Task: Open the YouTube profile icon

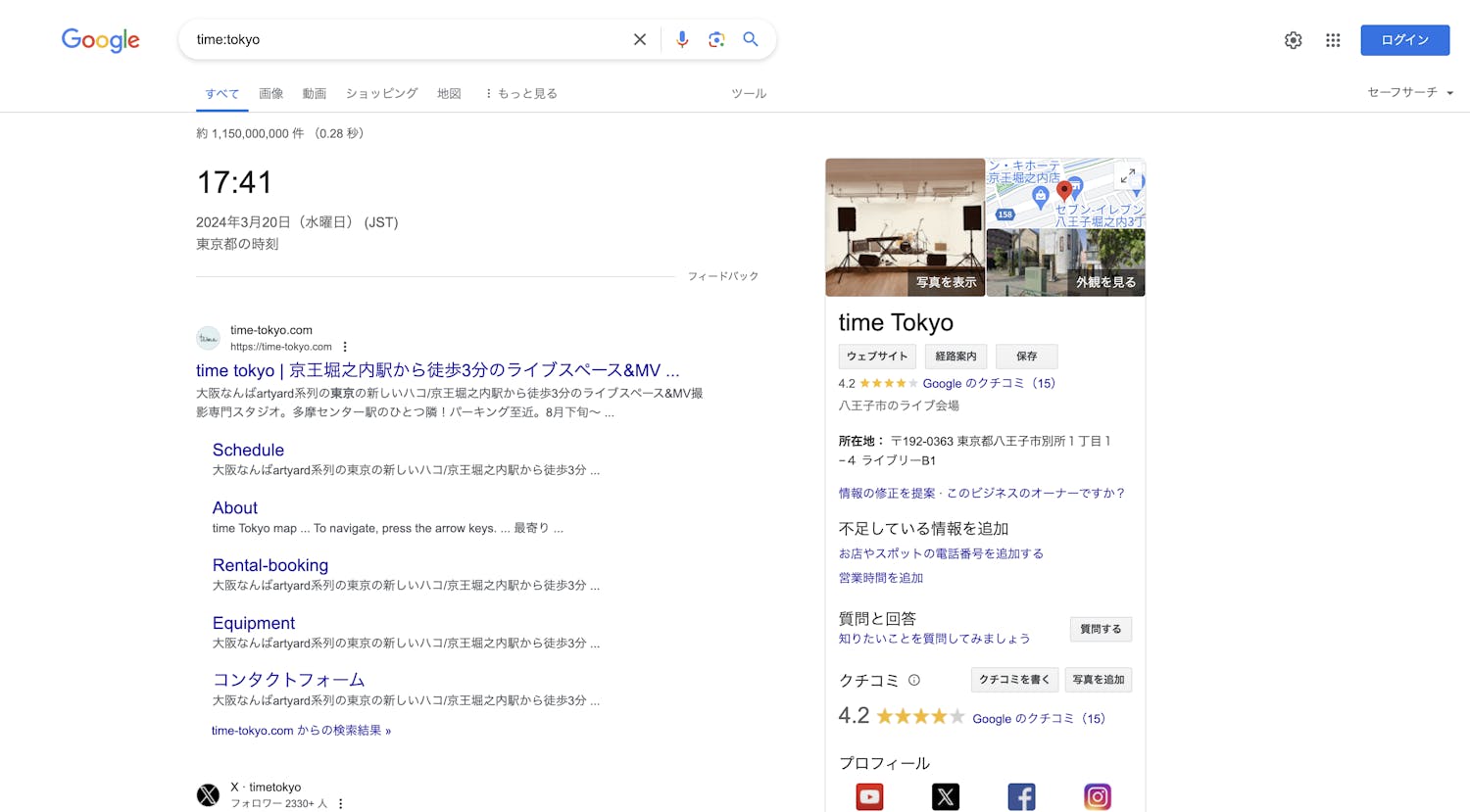Action: tap(869, 796)
